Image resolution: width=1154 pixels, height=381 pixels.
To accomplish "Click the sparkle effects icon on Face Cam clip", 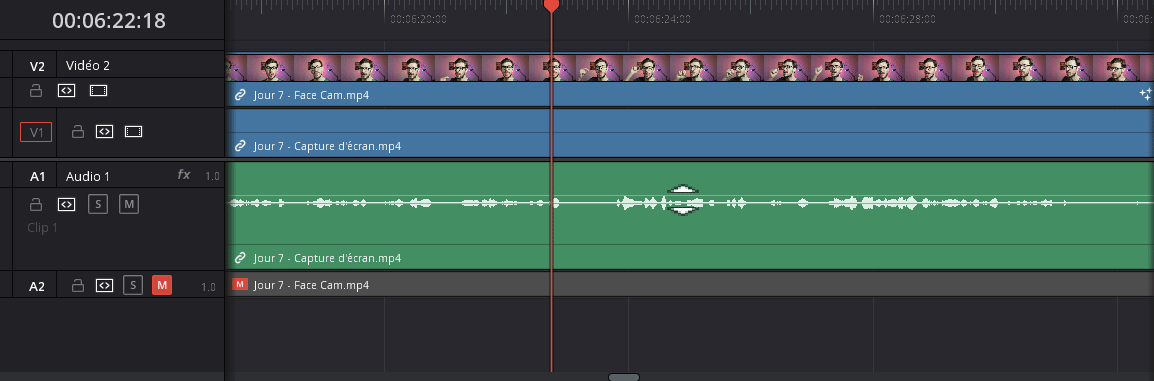I will [x=1145, y=94].
